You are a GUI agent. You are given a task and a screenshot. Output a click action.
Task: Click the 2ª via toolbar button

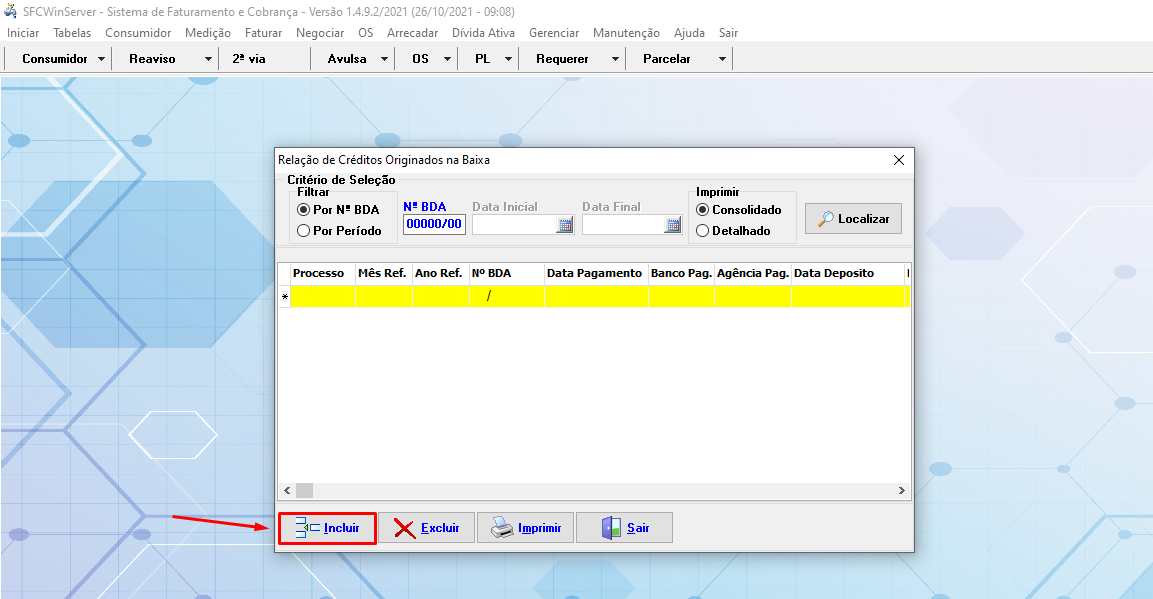(249, 59)
